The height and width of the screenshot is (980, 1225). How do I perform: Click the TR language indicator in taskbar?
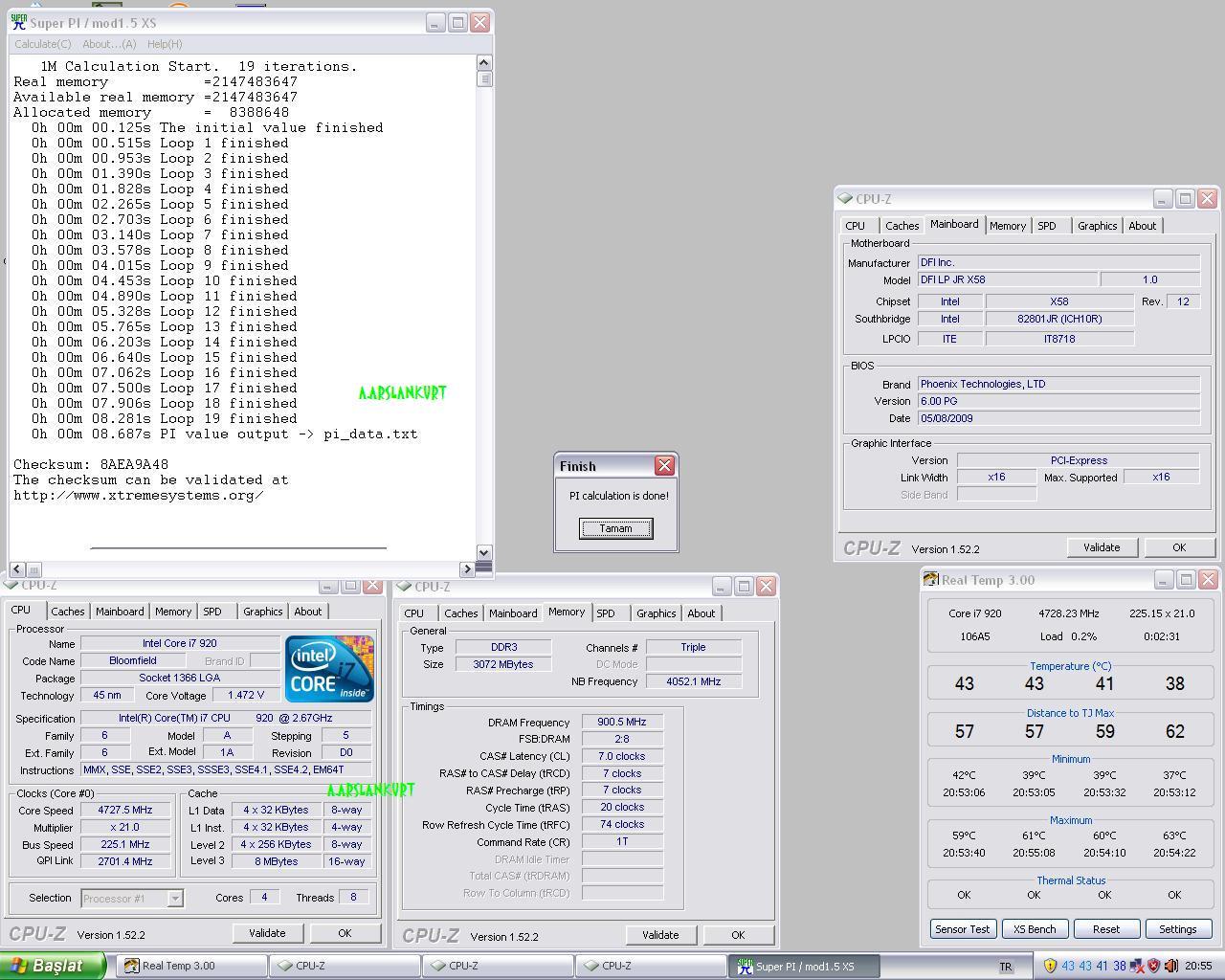pyautogui.click(x=1006, y=967)
